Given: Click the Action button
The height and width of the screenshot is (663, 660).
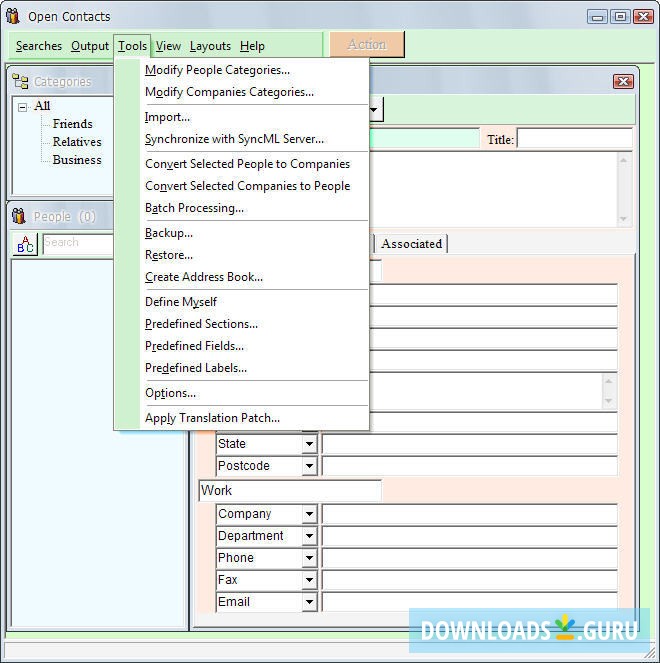Looking at the screenshot, I should click(367, 44).
